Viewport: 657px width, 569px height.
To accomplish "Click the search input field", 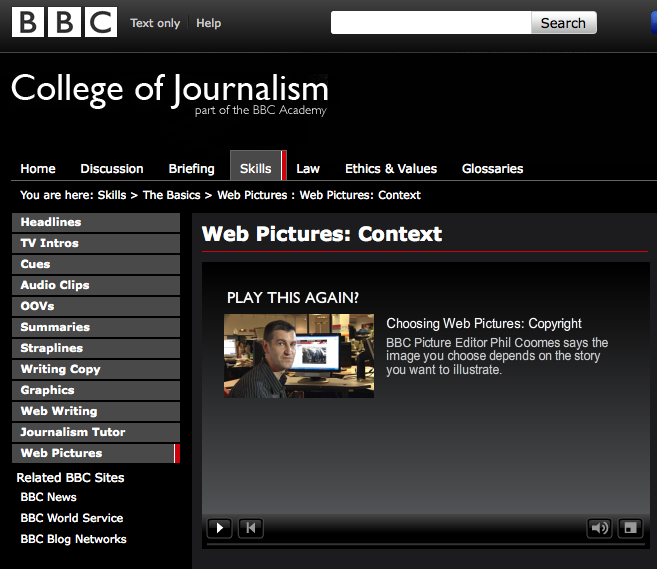I will pyautogui.click(x=431, y=23).
